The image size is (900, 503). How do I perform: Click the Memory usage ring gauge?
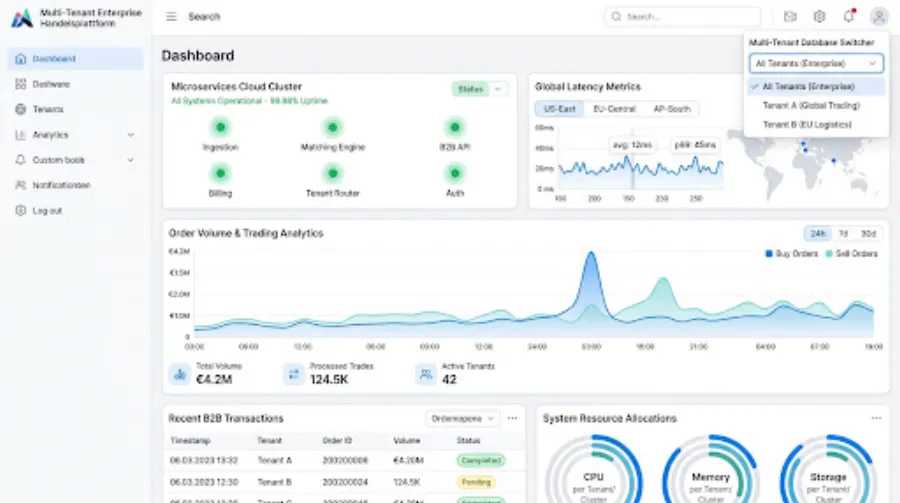point(711,471)
